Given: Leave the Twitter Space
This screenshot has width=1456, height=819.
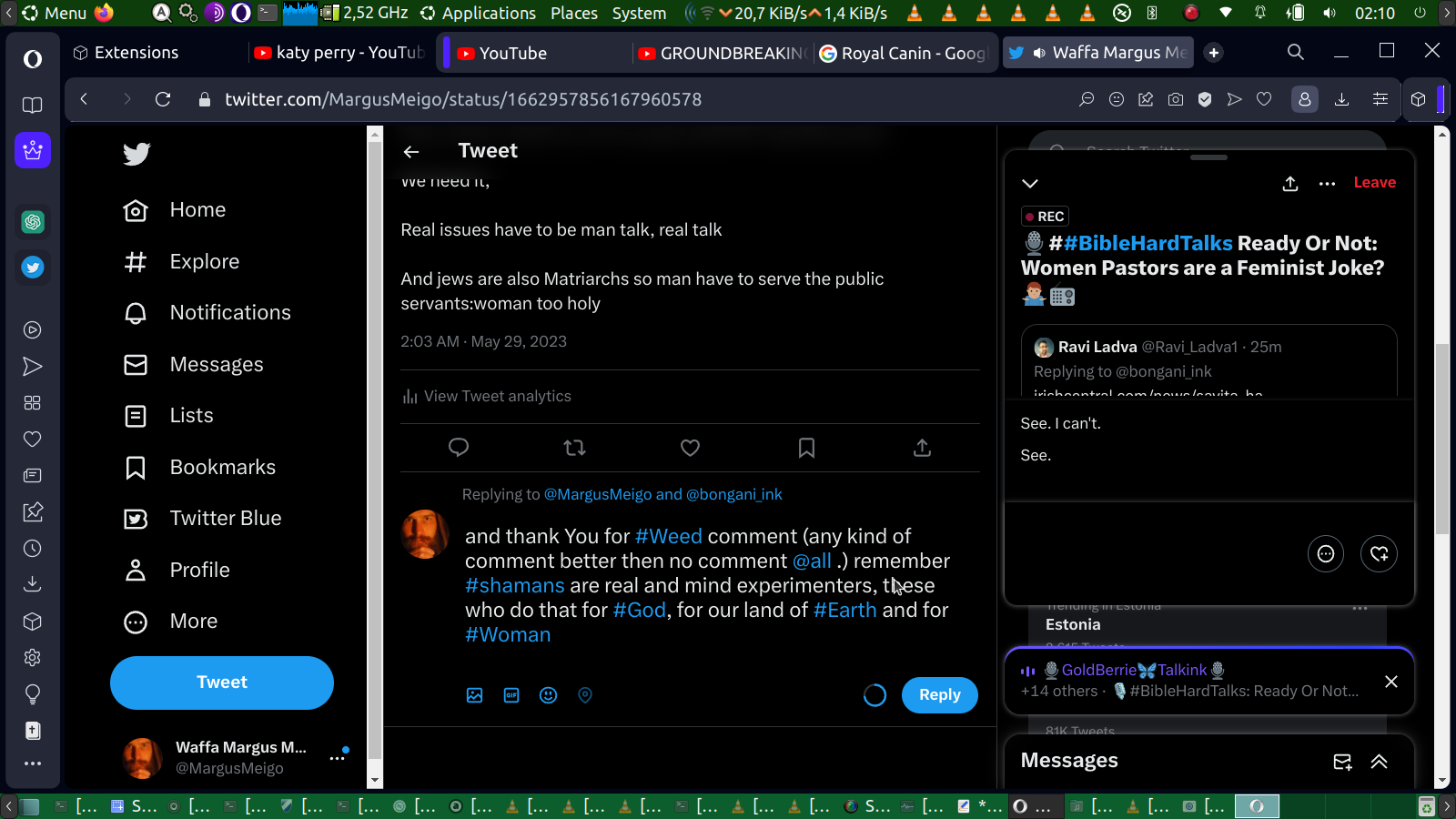Looking at the screenshot, I should coord(1374,183).
